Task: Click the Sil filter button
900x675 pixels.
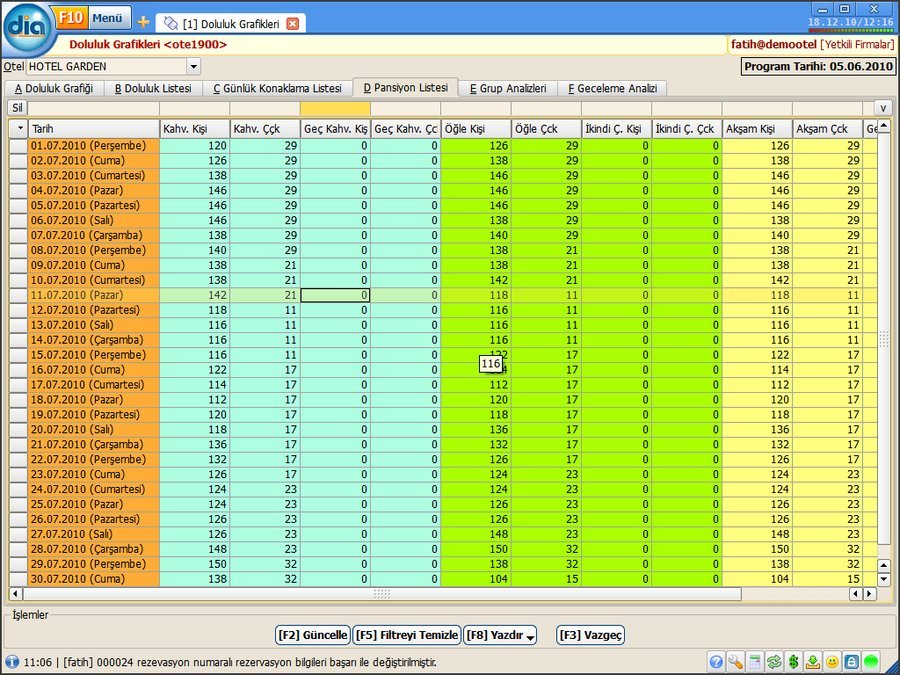Action: point(17,107)
